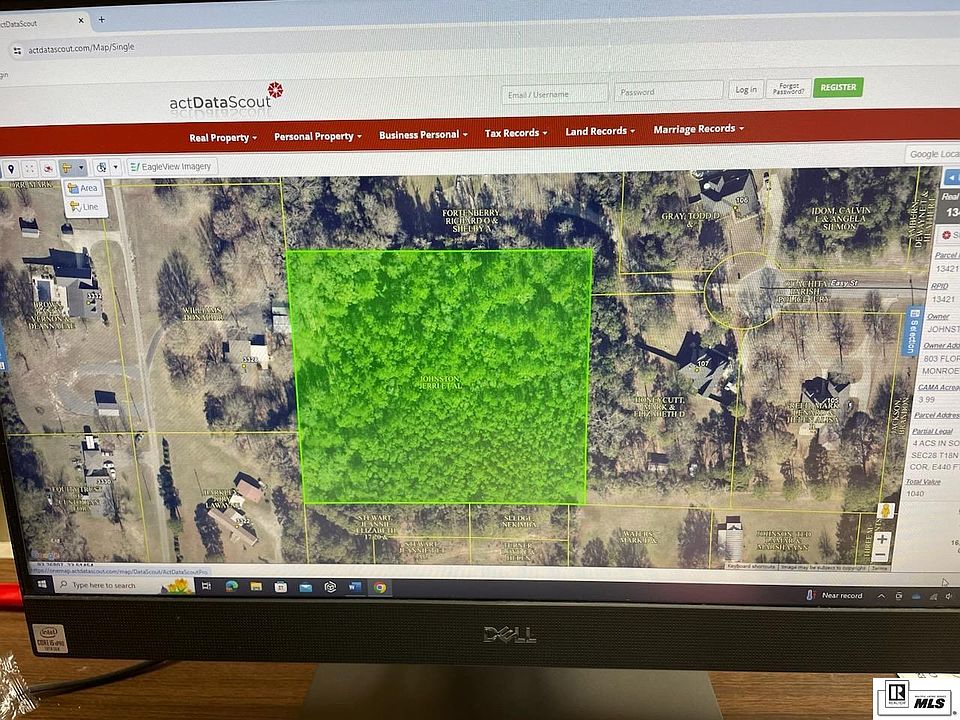The width and height of the screenshot is (960, 720).
Task: Open the measure tool dropdown arrow
Action: (x=81, y=168)
